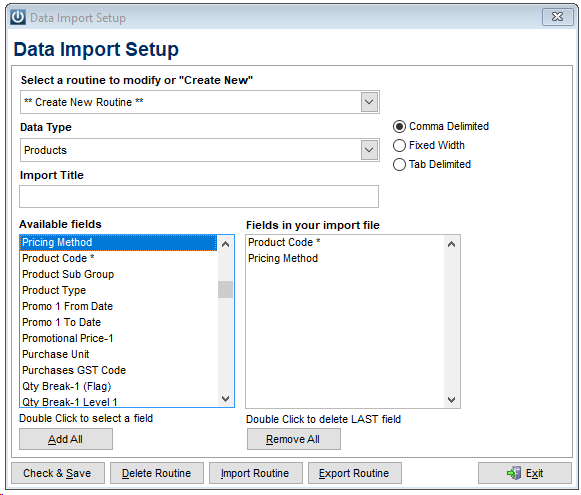Screen dimensions: 581x495
Task: Choose Fixed Width format option
Action: 399,146
